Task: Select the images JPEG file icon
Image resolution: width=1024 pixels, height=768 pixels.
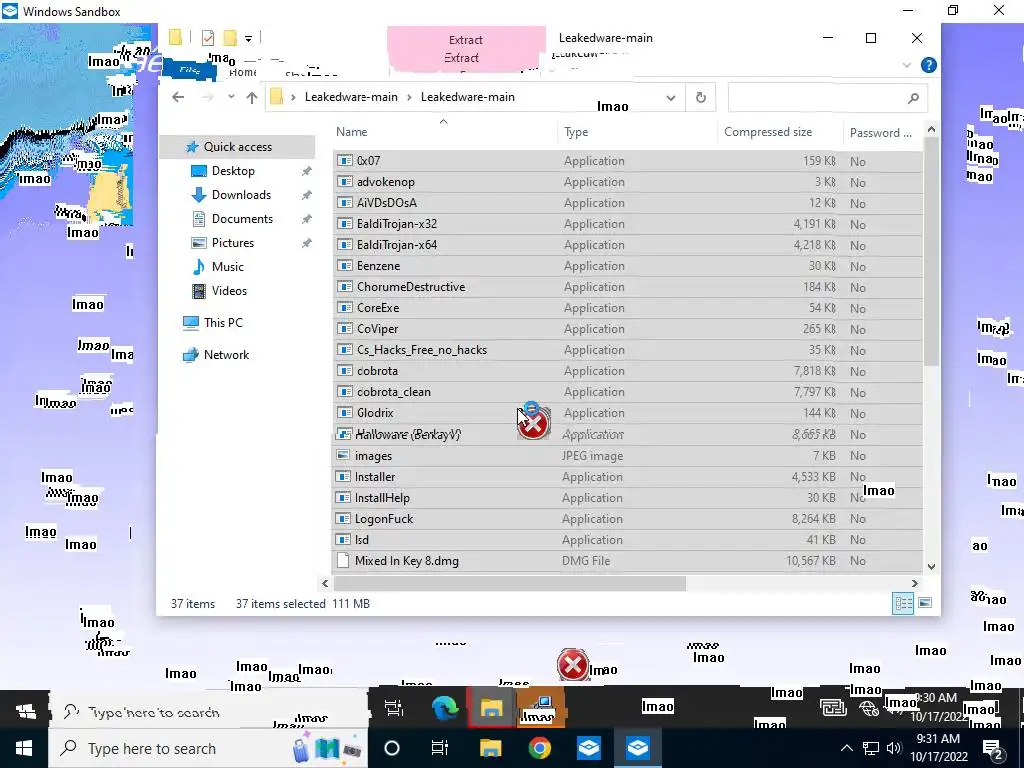Action: [343, 455]
